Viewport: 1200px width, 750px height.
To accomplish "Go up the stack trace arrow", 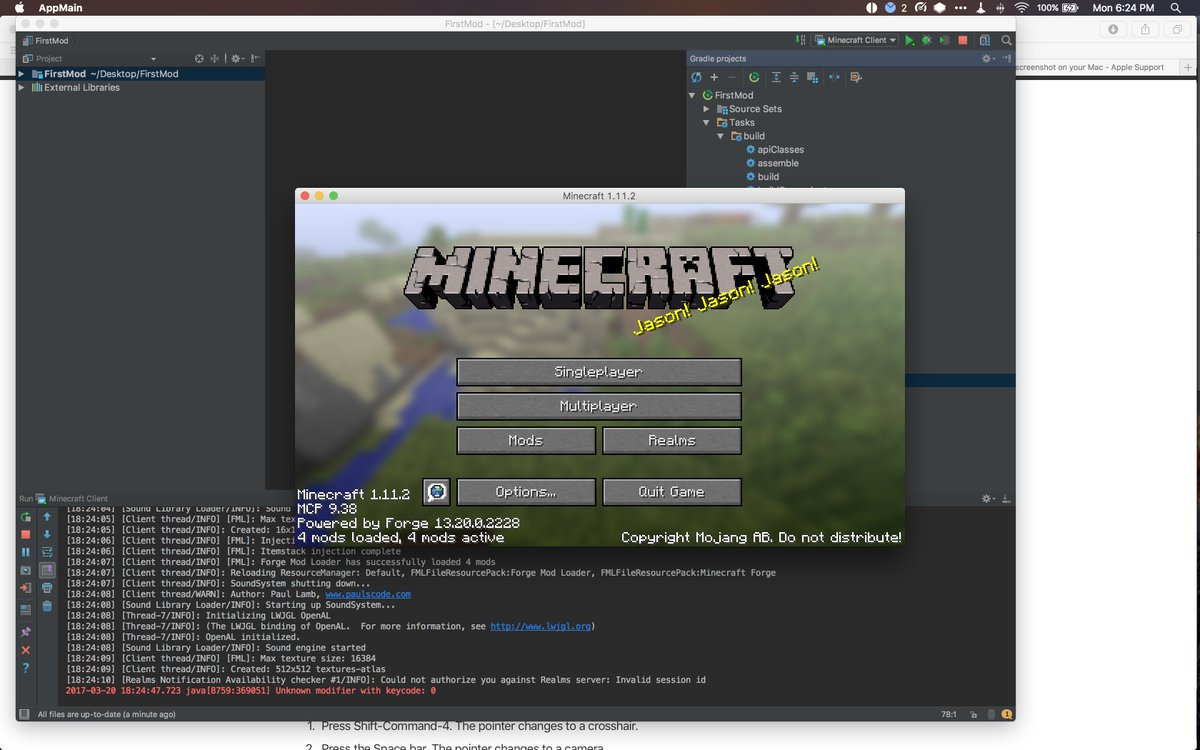I will click(47, 517).
